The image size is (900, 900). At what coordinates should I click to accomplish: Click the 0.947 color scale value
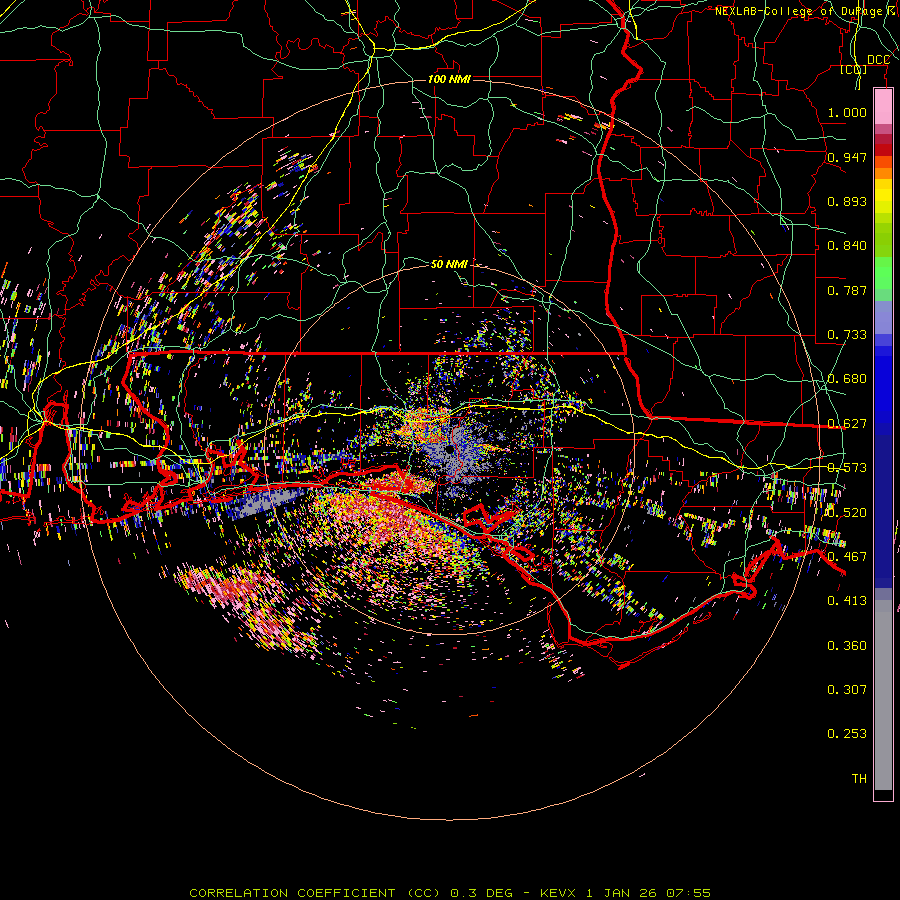pyautogui.click(x=847, y=157)
